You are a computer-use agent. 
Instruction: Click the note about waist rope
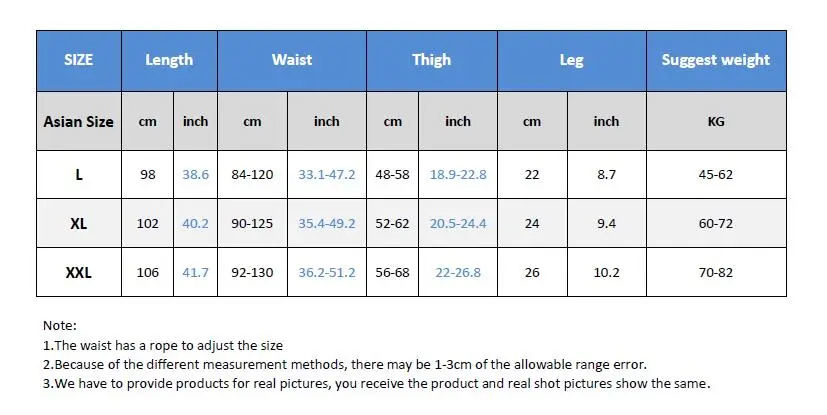(x=163, y=345)
